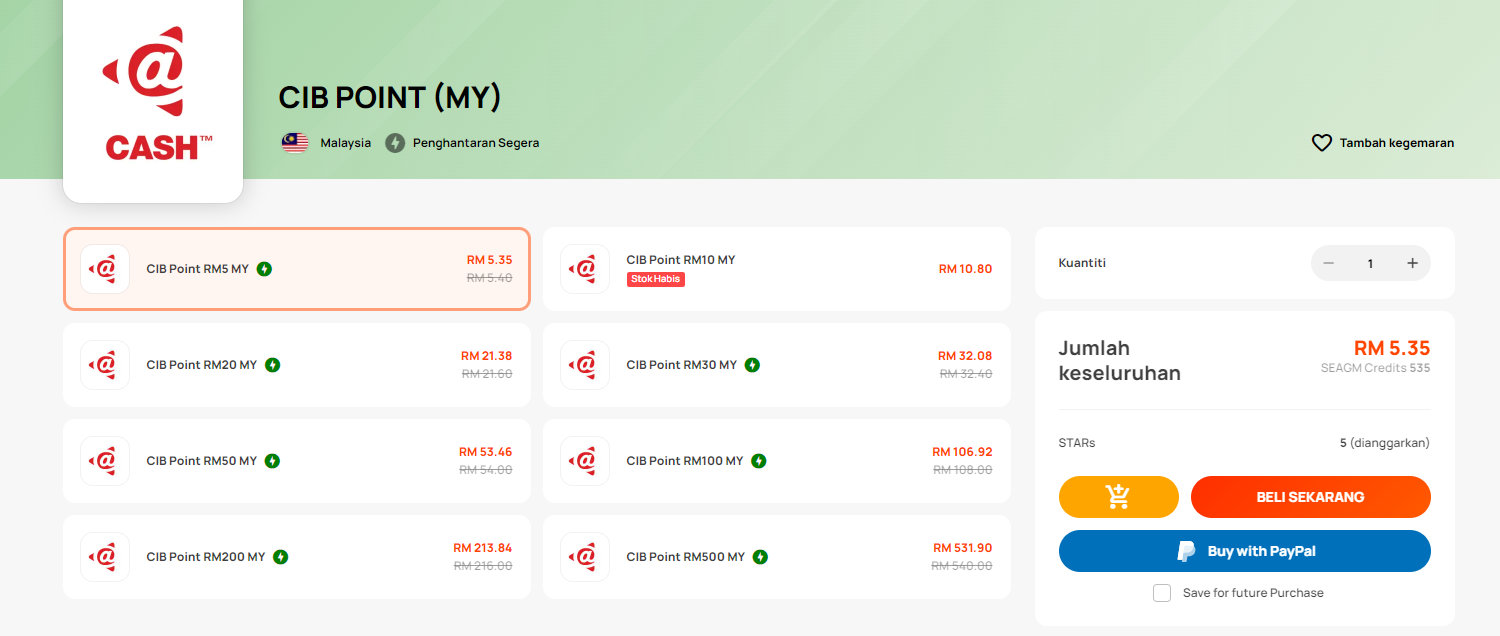Click instant delivery badge beside RM20 MY
Screen dimensions: 1500x636
(x=272, y=365)
